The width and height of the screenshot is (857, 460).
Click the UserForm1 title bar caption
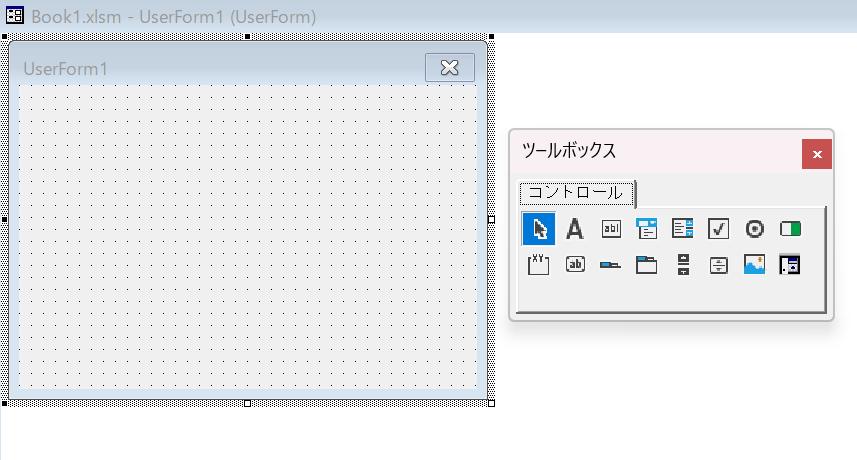pyautogui.click(x=66, y=68)
